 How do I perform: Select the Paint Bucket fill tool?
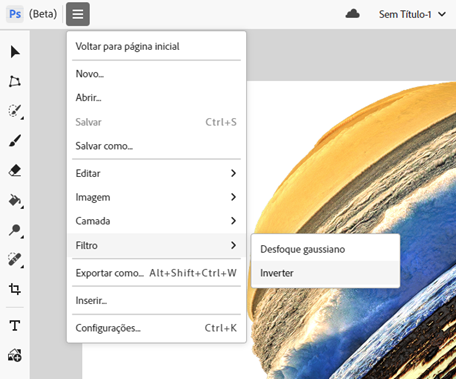pos(15,200)
